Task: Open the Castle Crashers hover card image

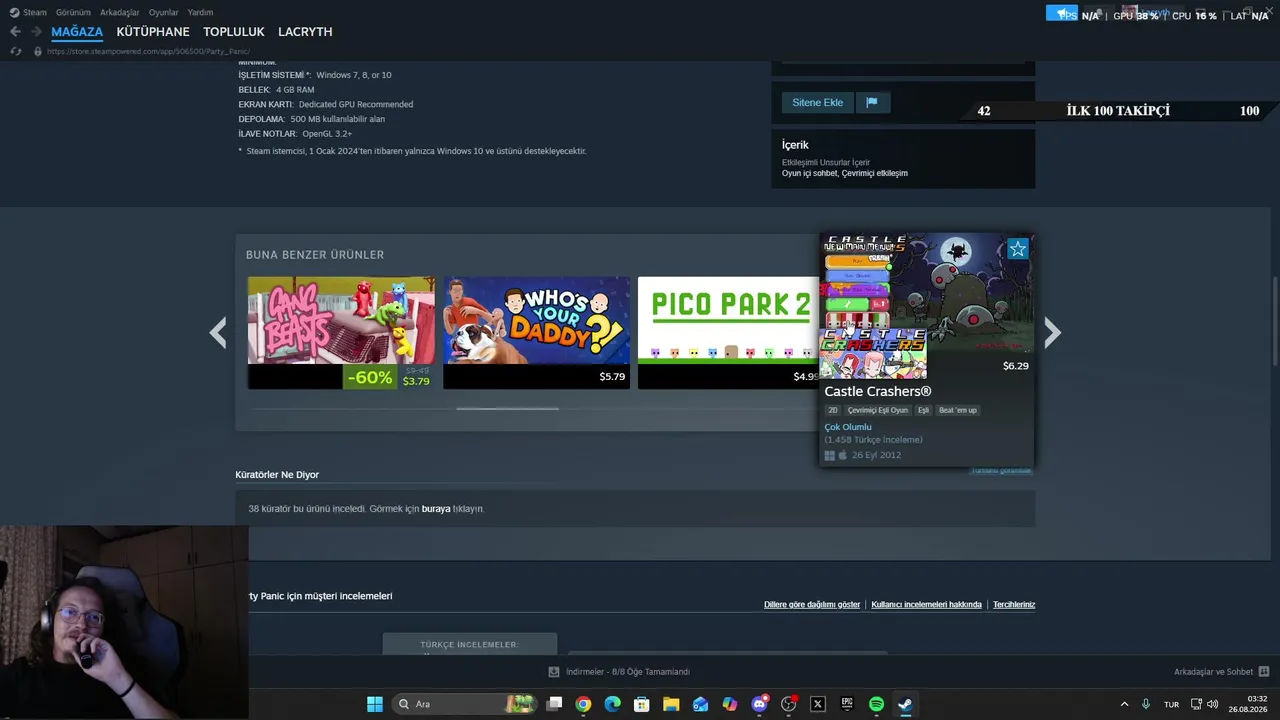Action: [927, 306]
